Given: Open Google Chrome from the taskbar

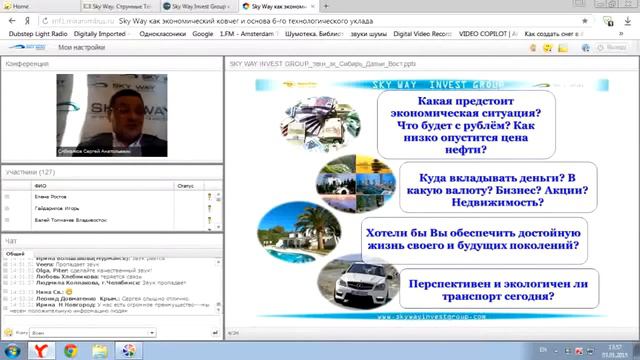Looking at the screenshot, I should (x=71, y=351).
